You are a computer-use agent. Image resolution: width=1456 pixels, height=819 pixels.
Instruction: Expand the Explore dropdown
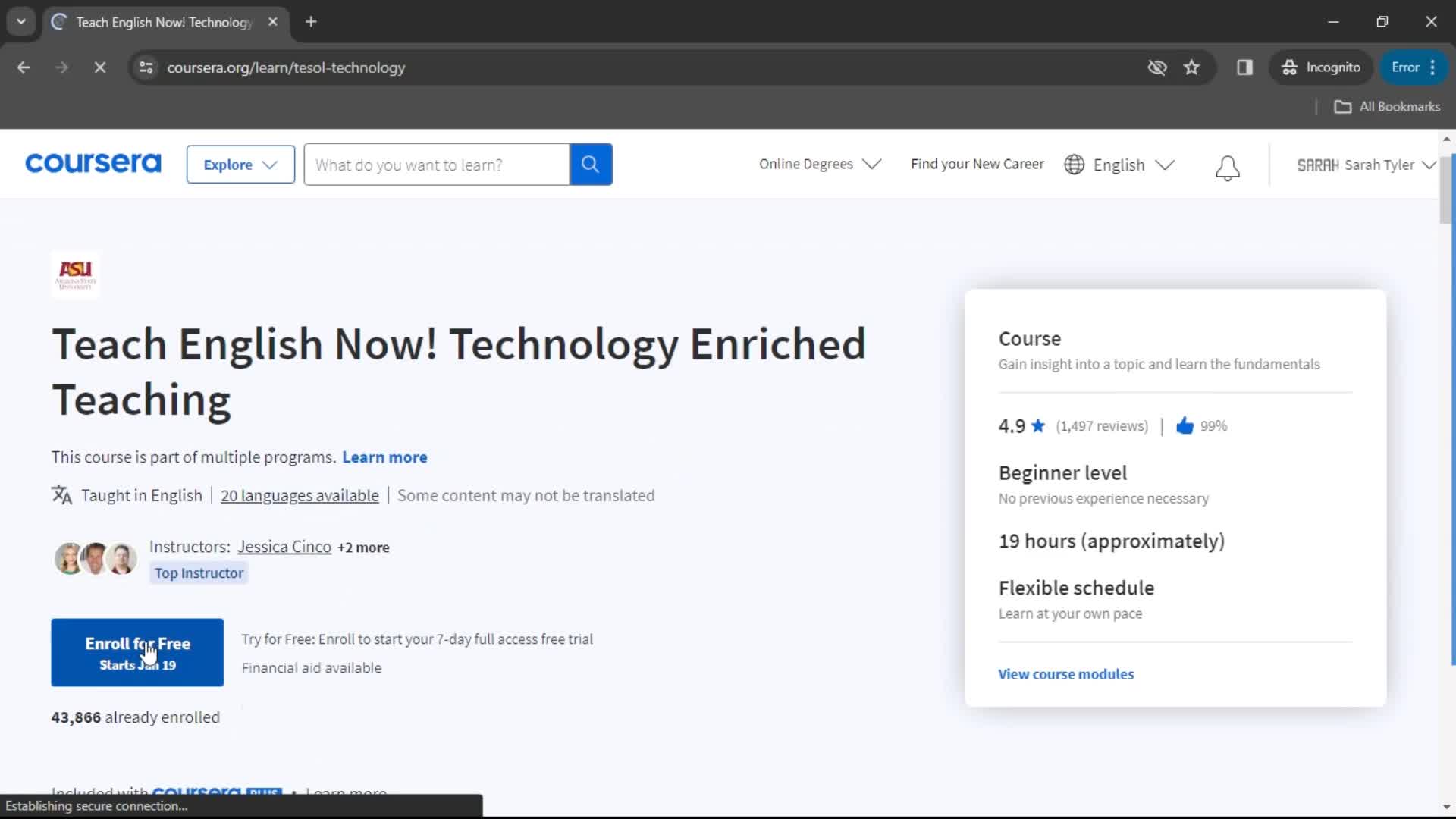click(240, 165)
